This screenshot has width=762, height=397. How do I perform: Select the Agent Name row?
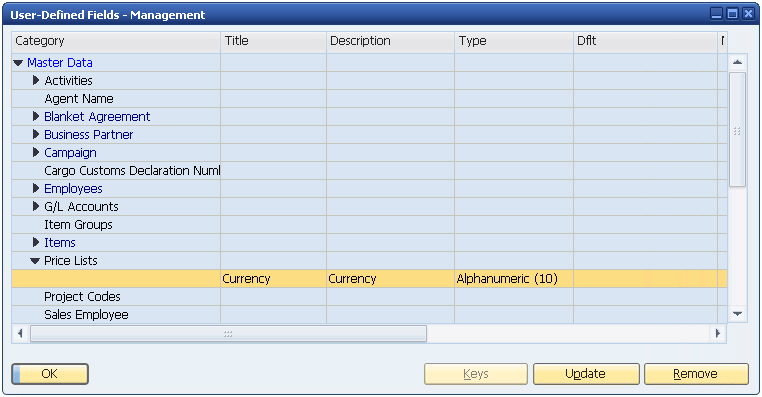click(x=369, y=99)
